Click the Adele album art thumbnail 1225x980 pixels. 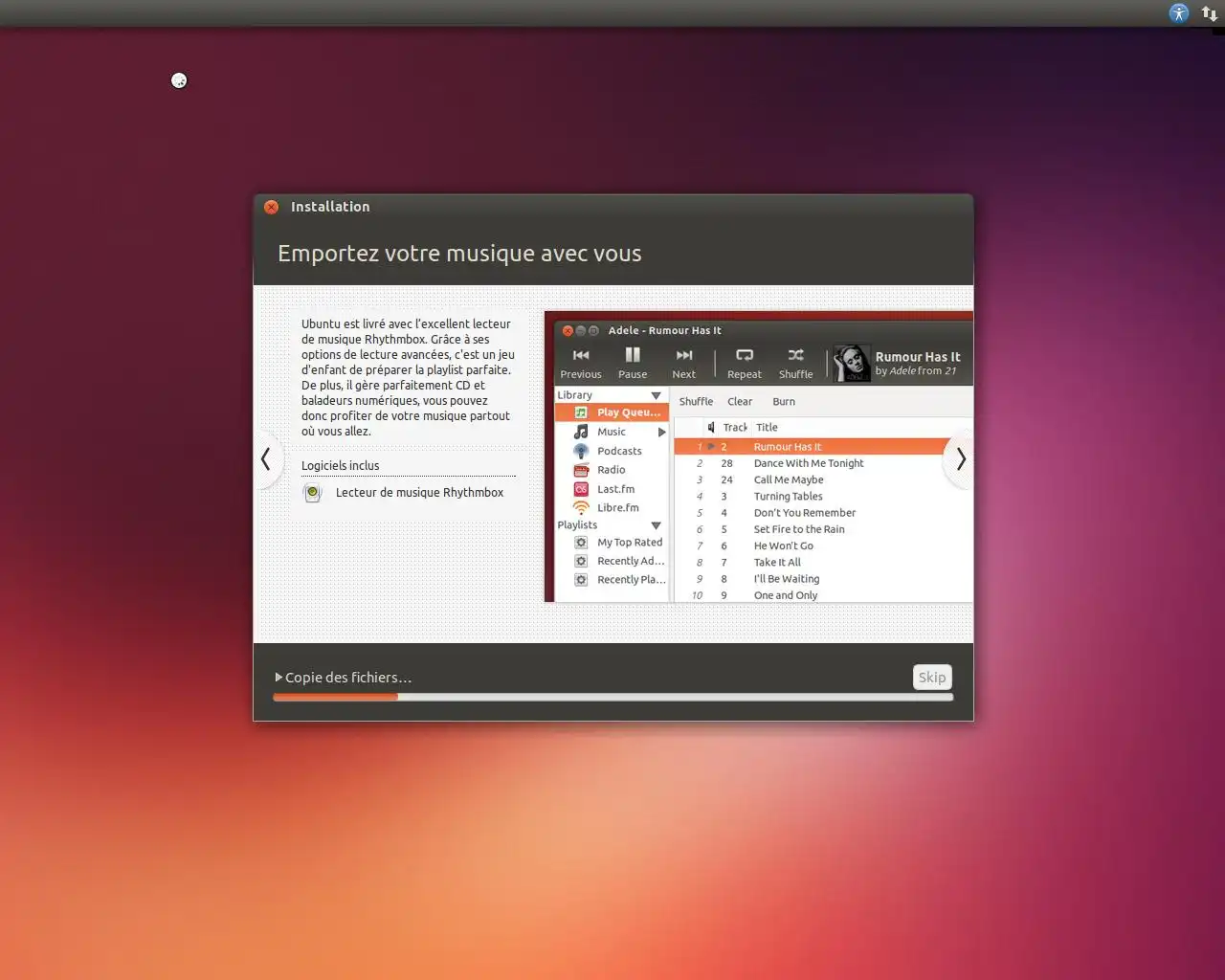851,364
